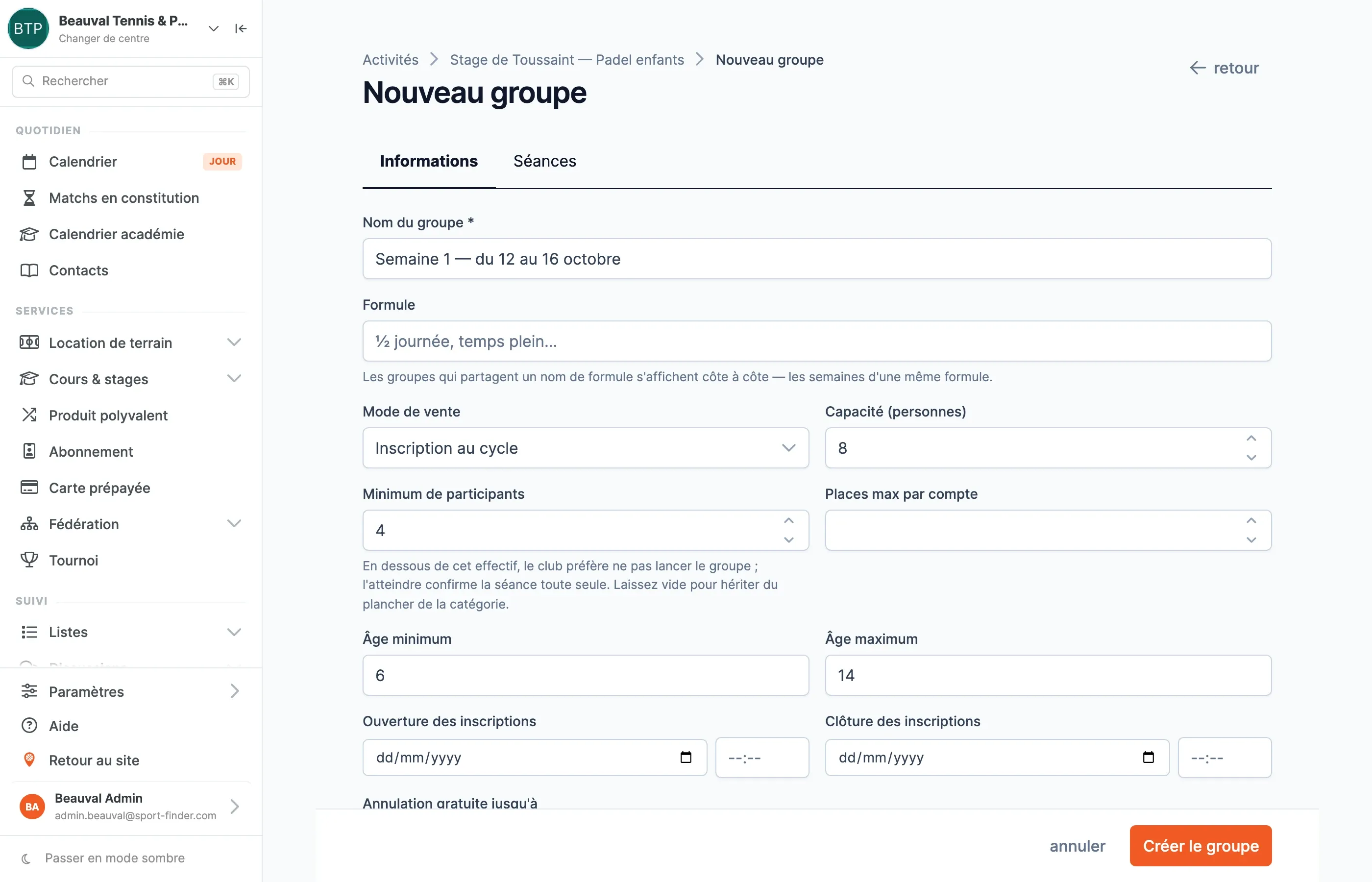The height and width of the screenshot is (882, 1372).
Task: Click the Ouverture des inscriptions date field
Action: 534,758
